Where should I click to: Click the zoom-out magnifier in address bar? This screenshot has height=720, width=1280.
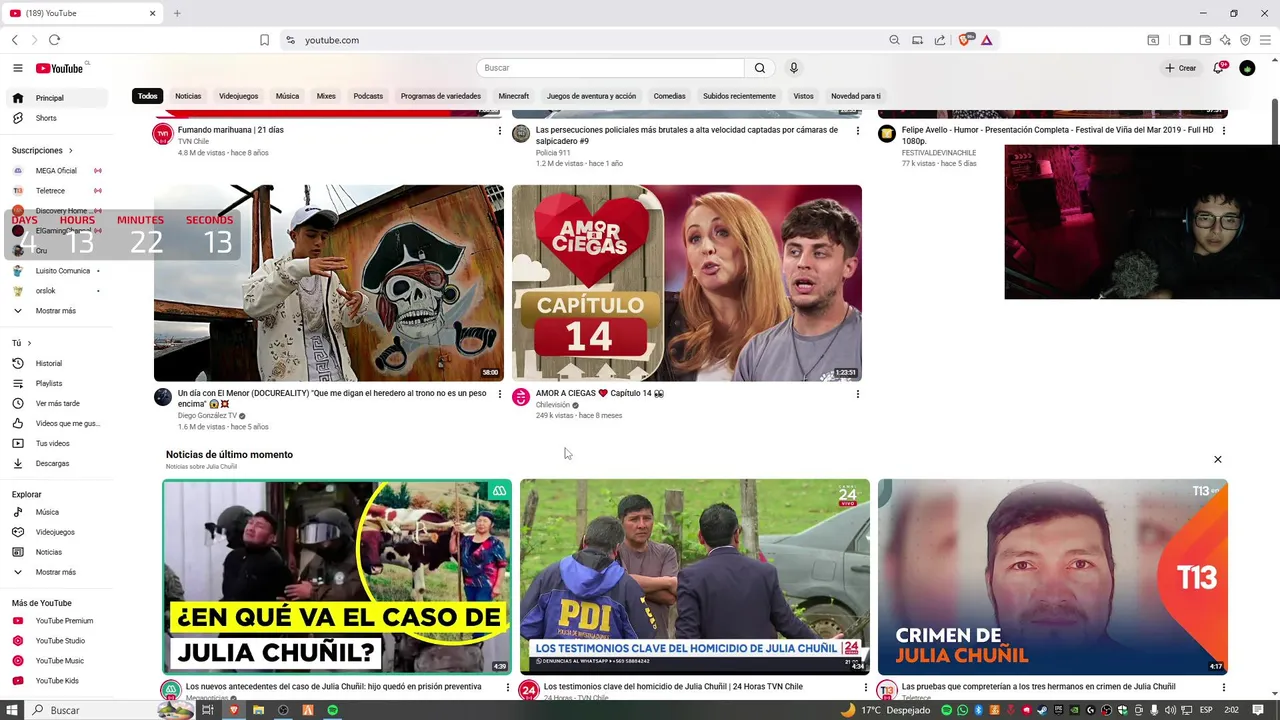[894, 40]
